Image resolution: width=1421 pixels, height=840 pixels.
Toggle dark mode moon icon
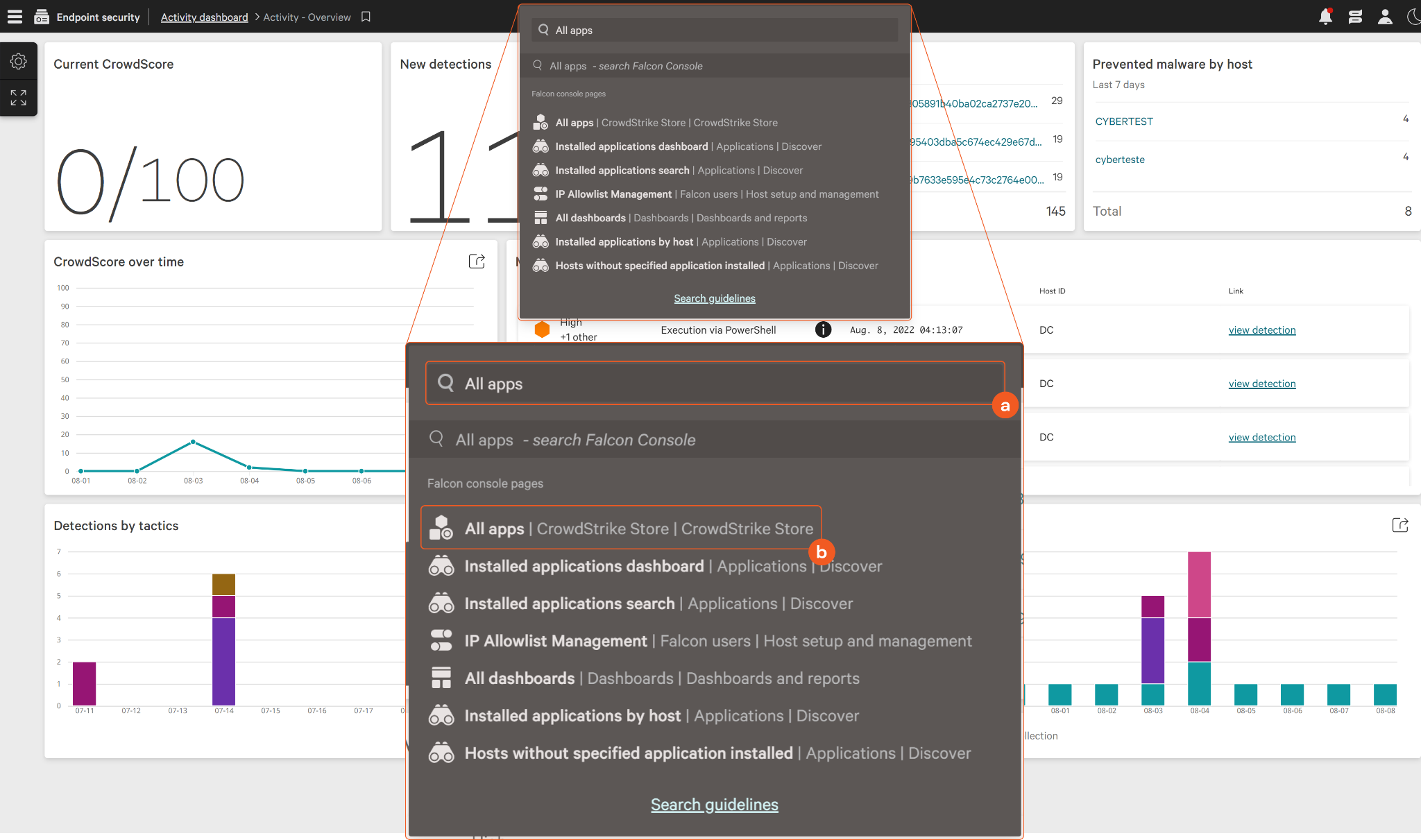(x=1414, y=17)
